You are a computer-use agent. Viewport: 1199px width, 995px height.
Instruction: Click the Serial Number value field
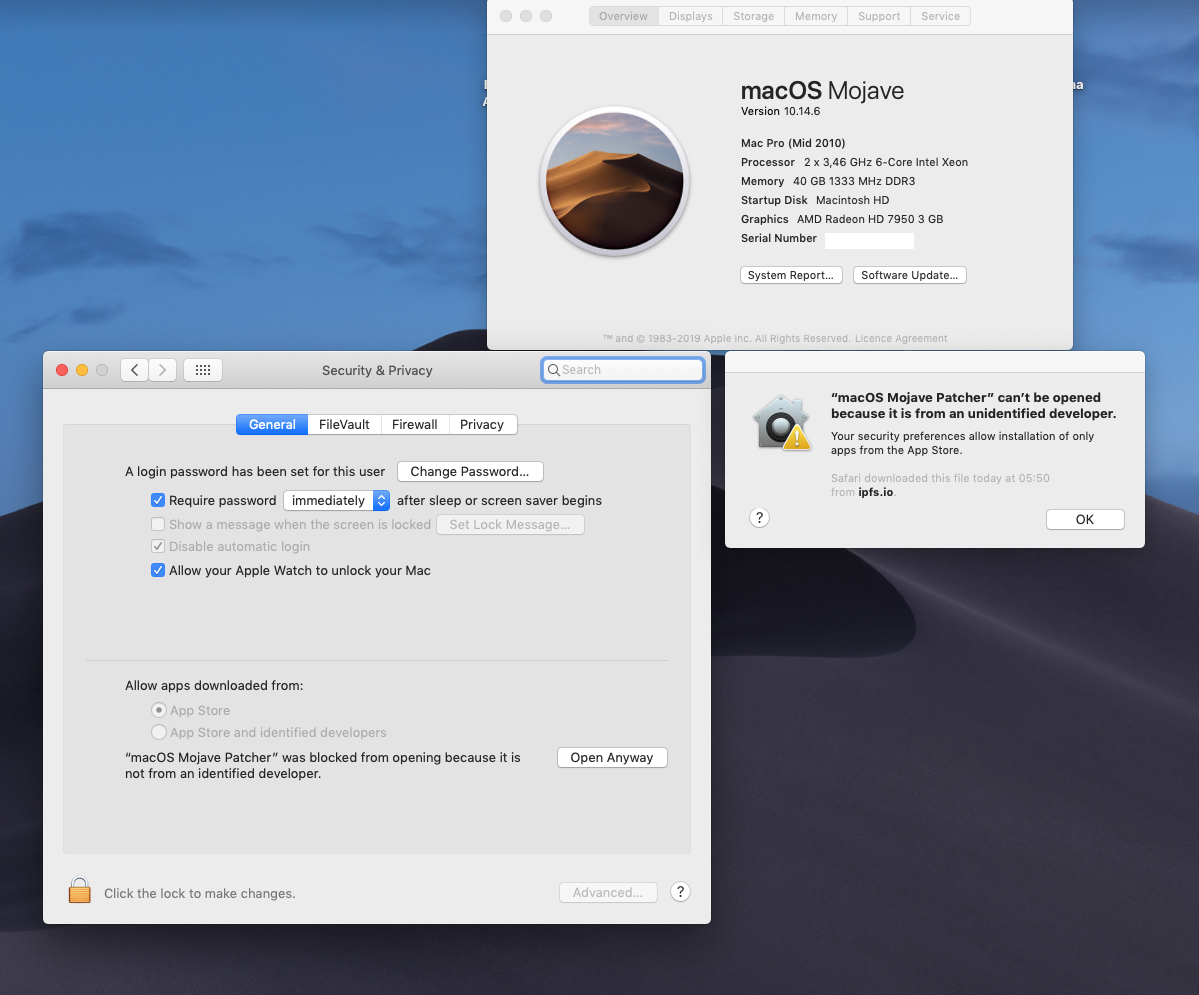tap(869, 240)
